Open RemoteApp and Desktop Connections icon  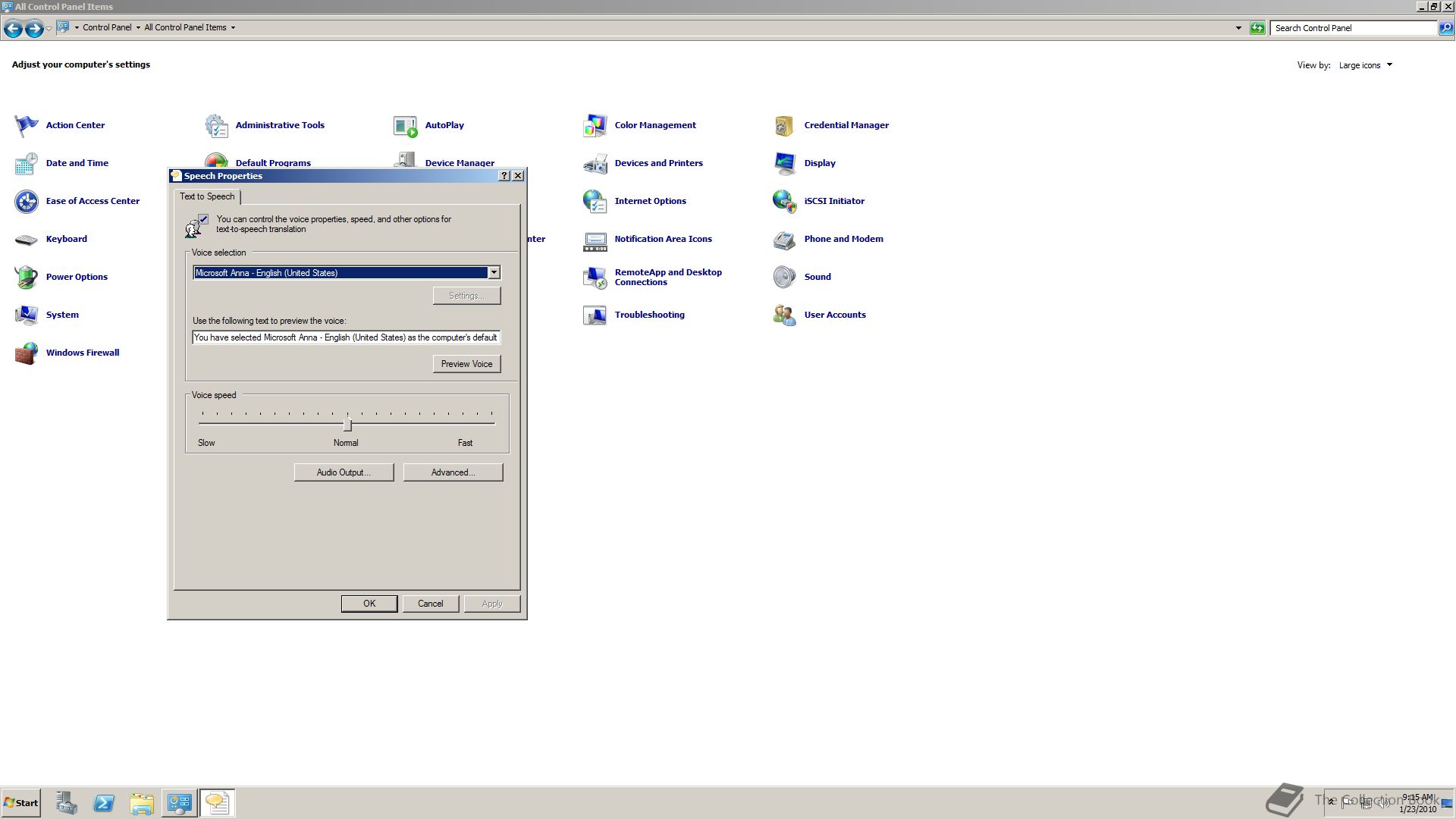(595, 277)
